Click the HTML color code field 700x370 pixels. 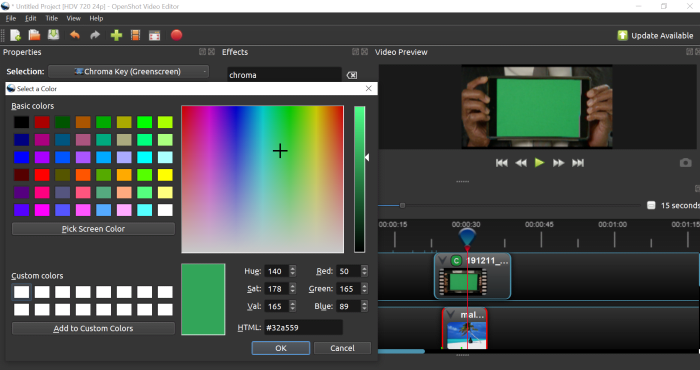[x=304, y=328]
